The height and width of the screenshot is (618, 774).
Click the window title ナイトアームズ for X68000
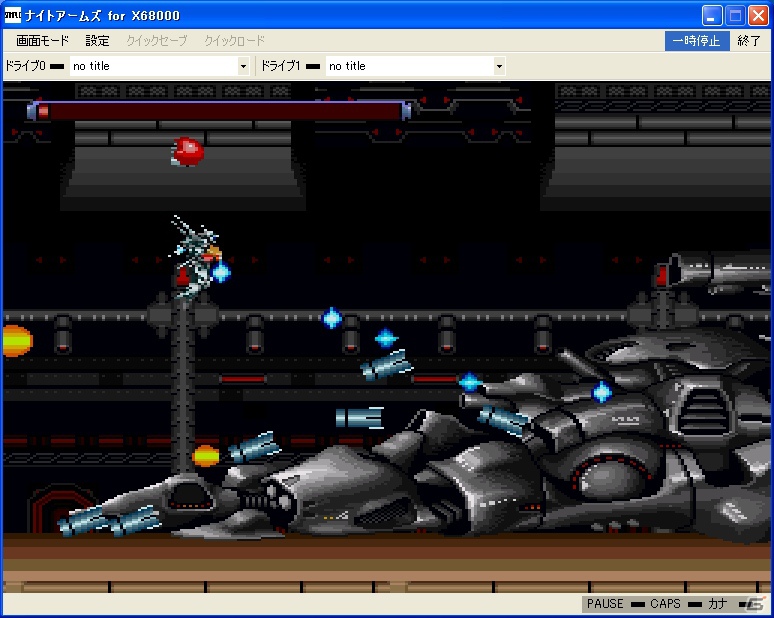pyautogui.click(x=102, y=16)
